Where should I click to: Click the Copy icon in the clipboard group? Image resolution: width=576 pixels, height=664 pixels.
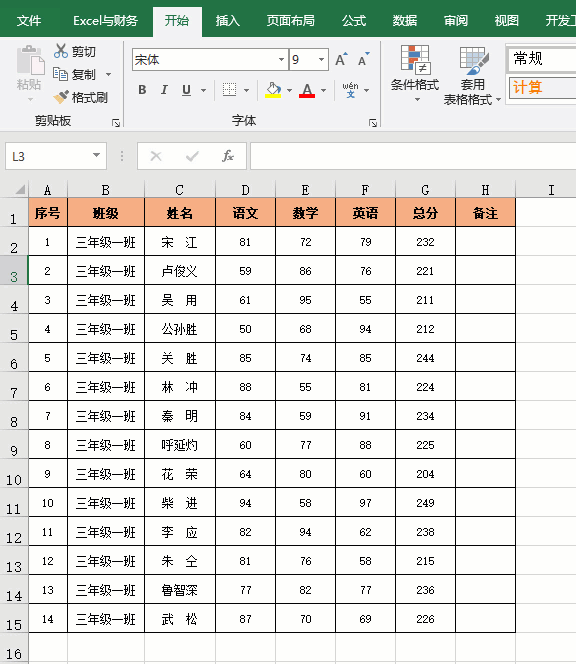pos(60,74)
